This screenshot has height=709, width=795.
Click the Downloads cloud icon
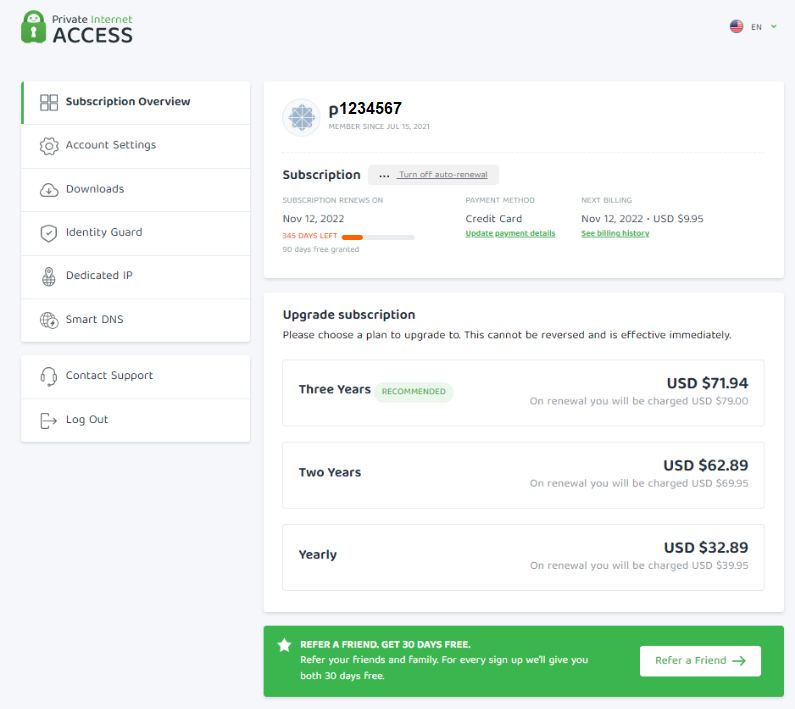pyautogui.click(x=49, y=190)
